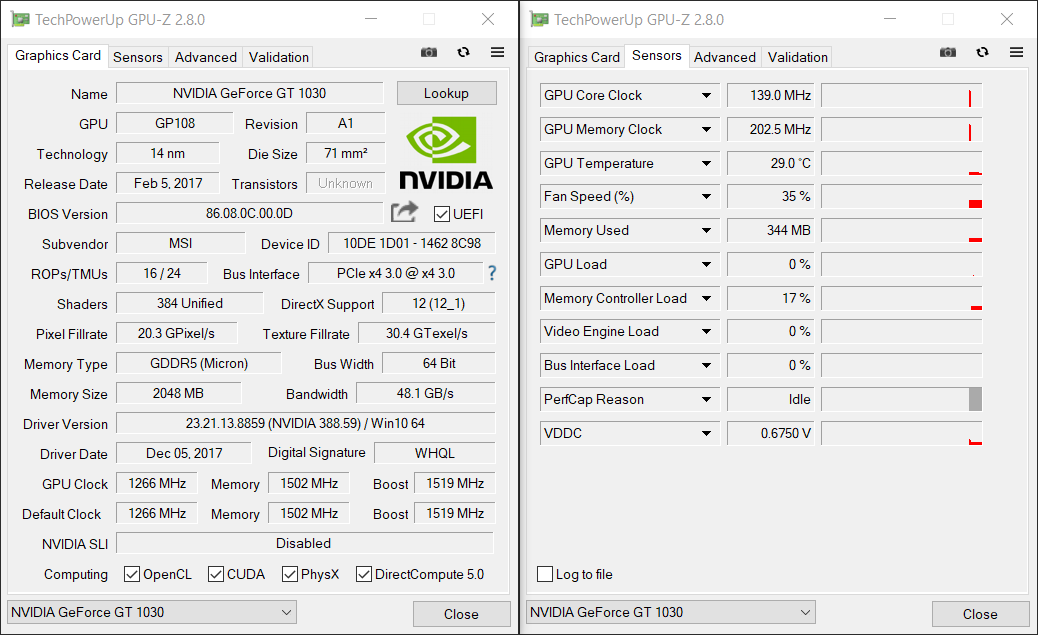Viewport: 1038px width, 635px height.
Task: Click Close button in Sensors window
Action: (x=980, y=614)
